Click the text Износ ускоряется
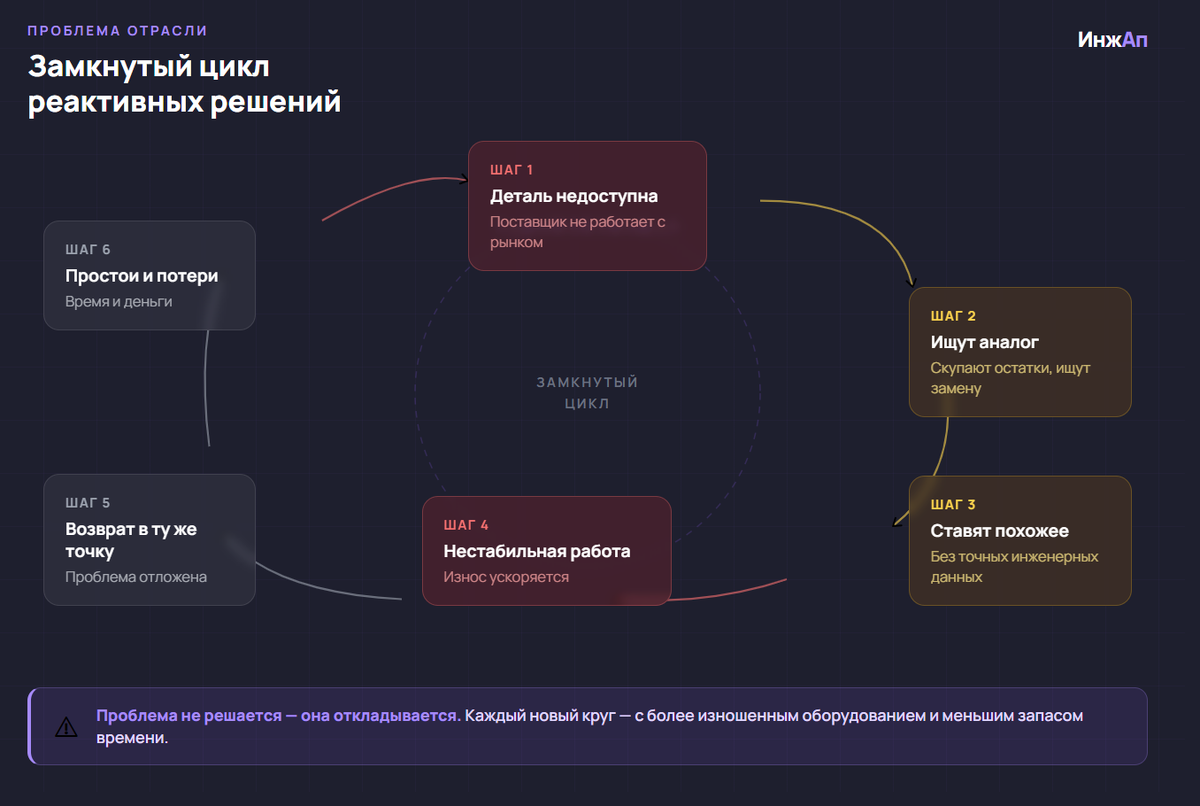The image size is (1200, 806). point(506,577)
